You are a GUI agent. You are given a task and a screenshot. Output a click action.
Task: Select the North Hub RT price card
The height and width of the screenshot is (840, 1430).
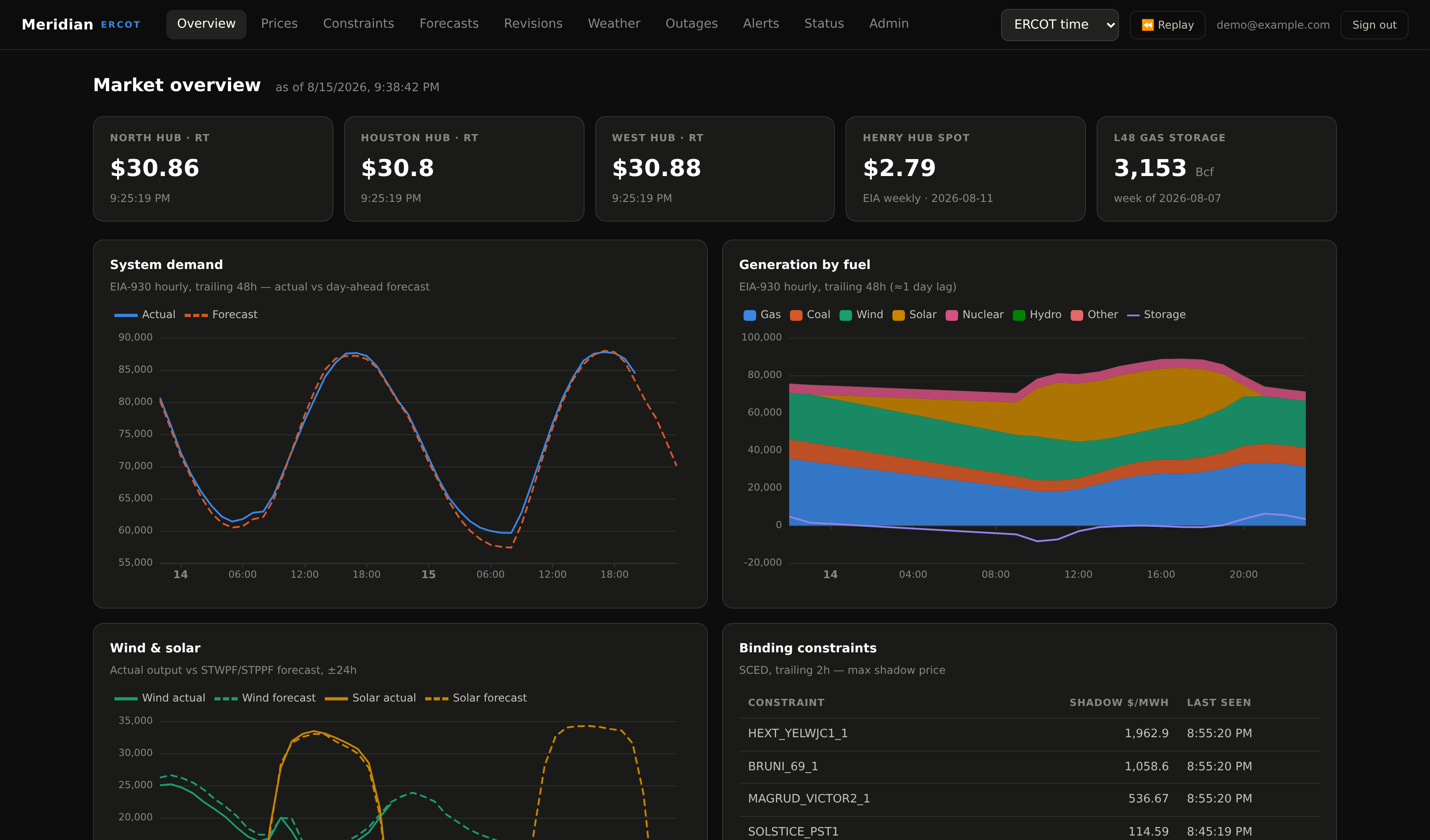click(x=213, y=168)
